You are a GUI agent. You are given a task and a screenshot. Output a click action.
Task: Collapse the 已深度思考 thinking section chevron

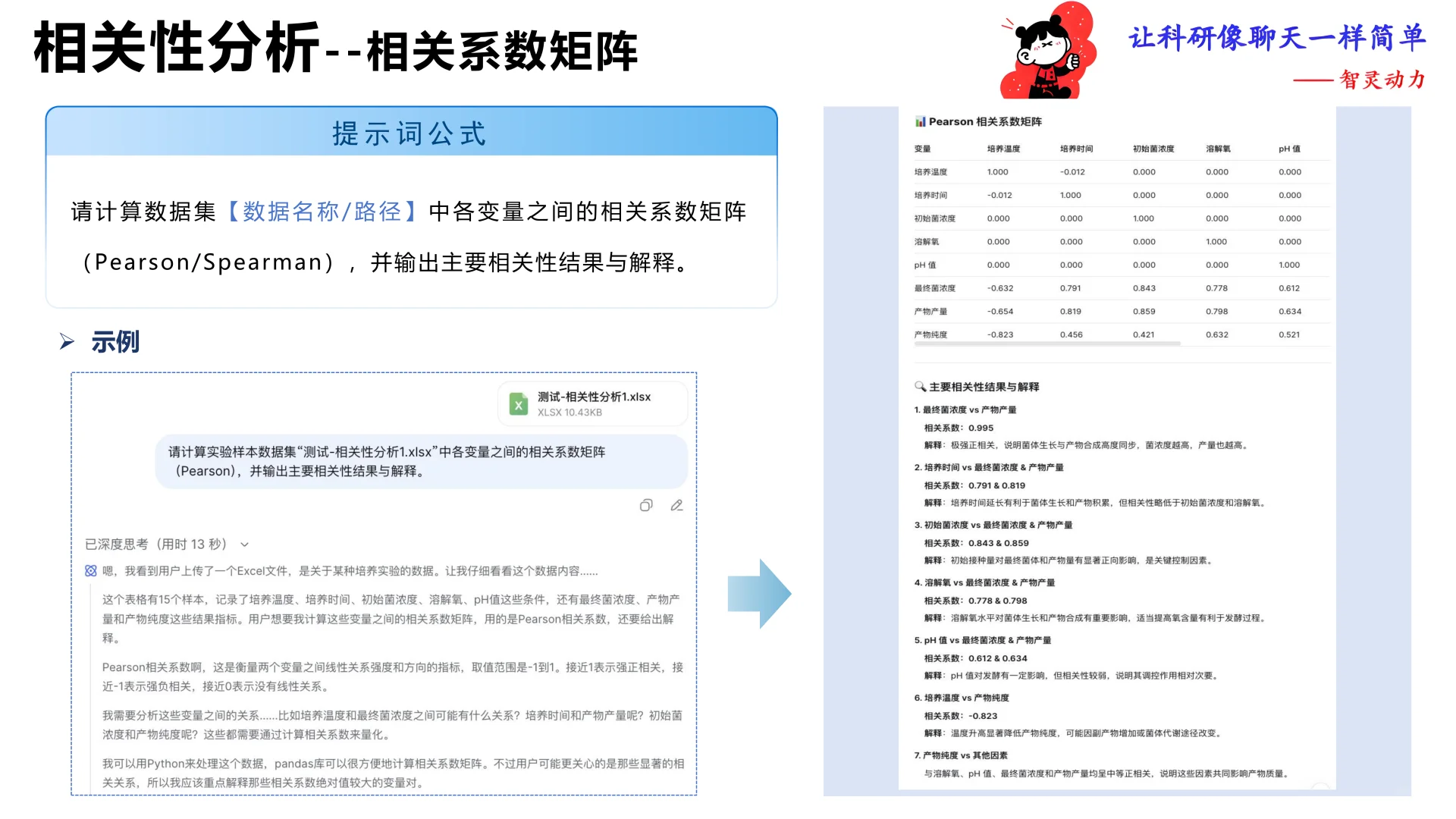pyautogui.click(x=244, y=544)
